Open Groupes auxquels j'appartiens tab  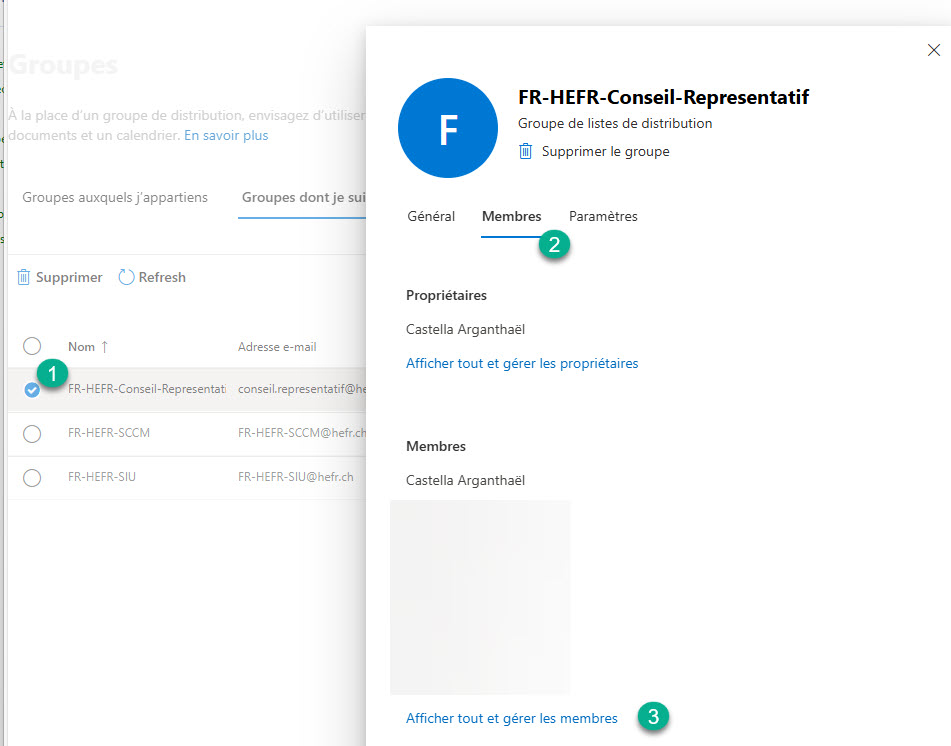(x=115, y=198)
